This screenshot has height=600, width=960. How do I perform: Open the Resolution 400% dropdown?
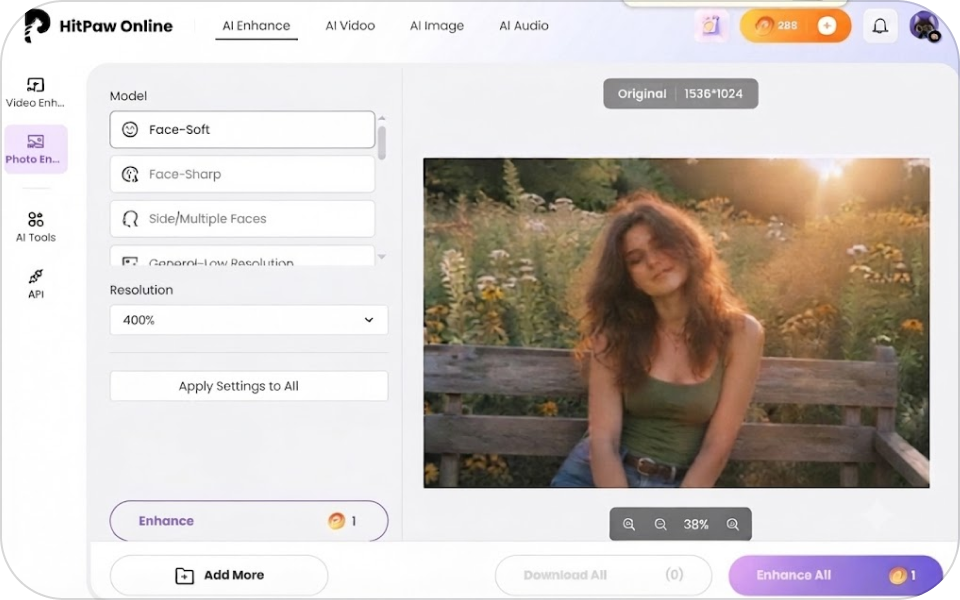click(249, 320)
